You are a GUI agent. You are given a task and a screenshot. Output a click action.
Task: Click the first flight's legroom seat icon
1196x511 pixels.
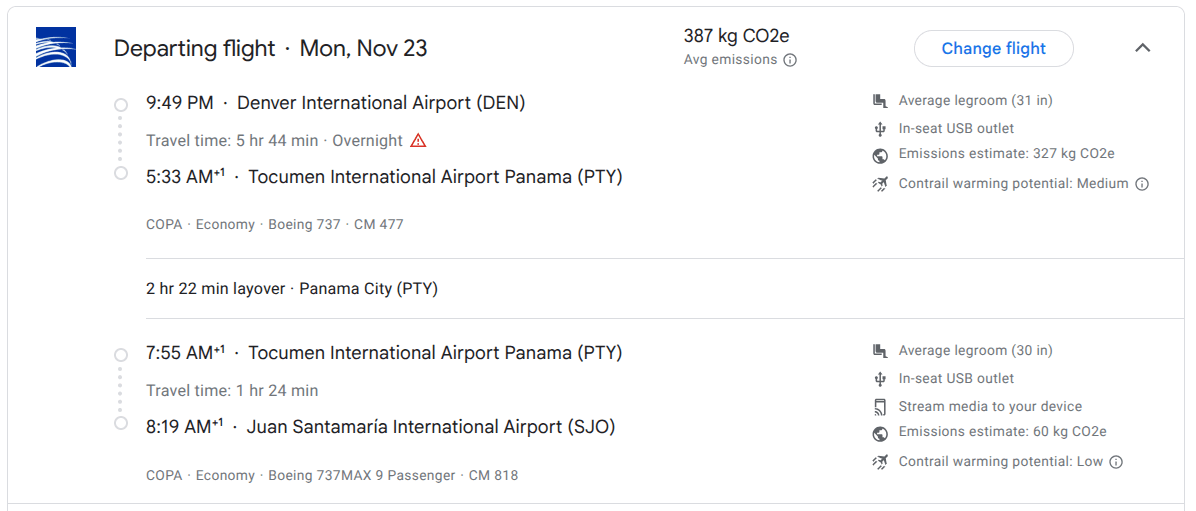click(x=880, y=101)
